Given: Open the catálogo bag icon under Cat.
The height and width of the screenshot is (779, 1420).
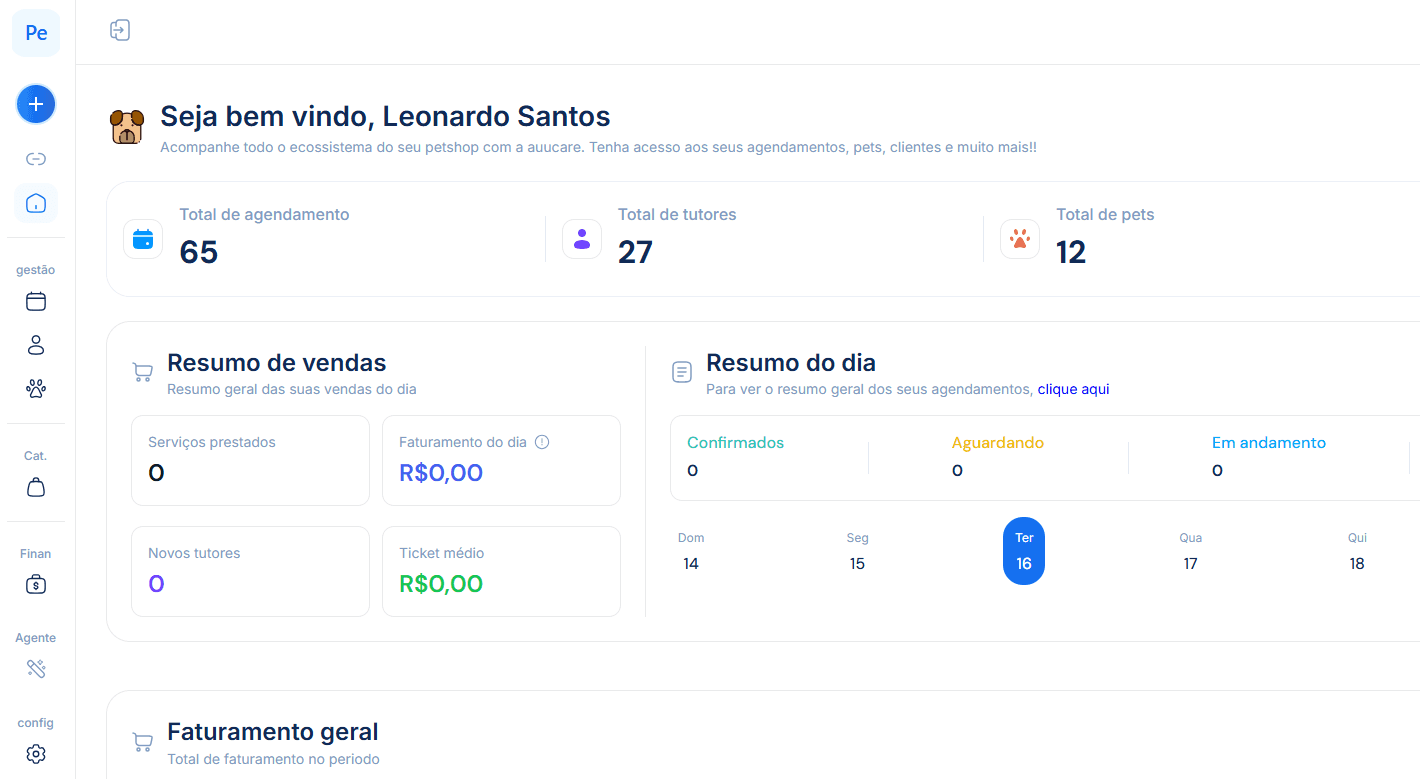Looking at the screenshot, I should [36, 487].
